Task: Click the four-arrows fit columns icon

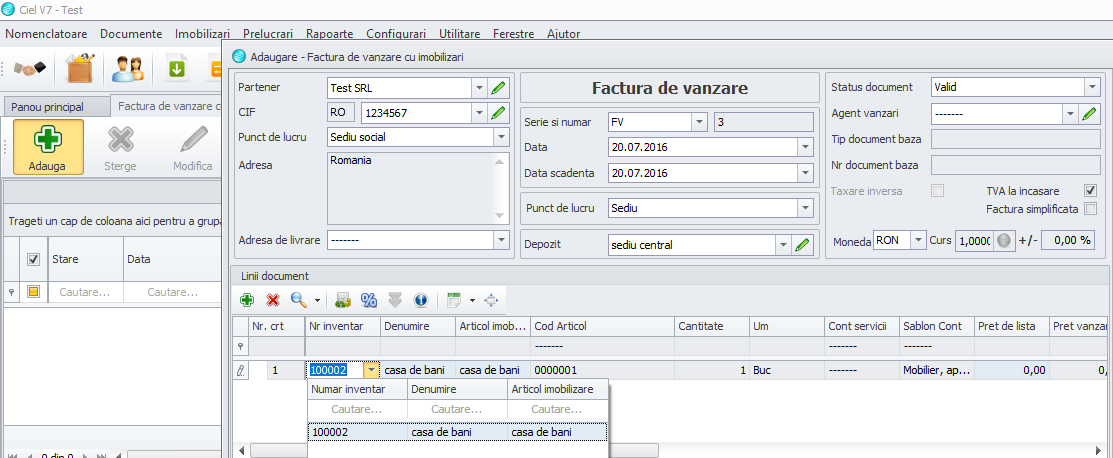Action: [x=491, y=300]
